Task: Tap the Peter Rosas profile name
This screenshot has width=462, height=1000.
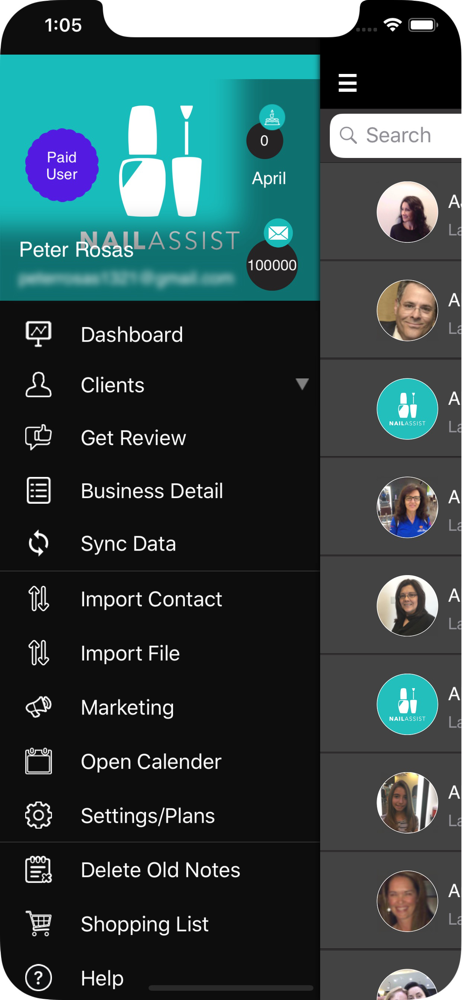Action: pos(77,249)
